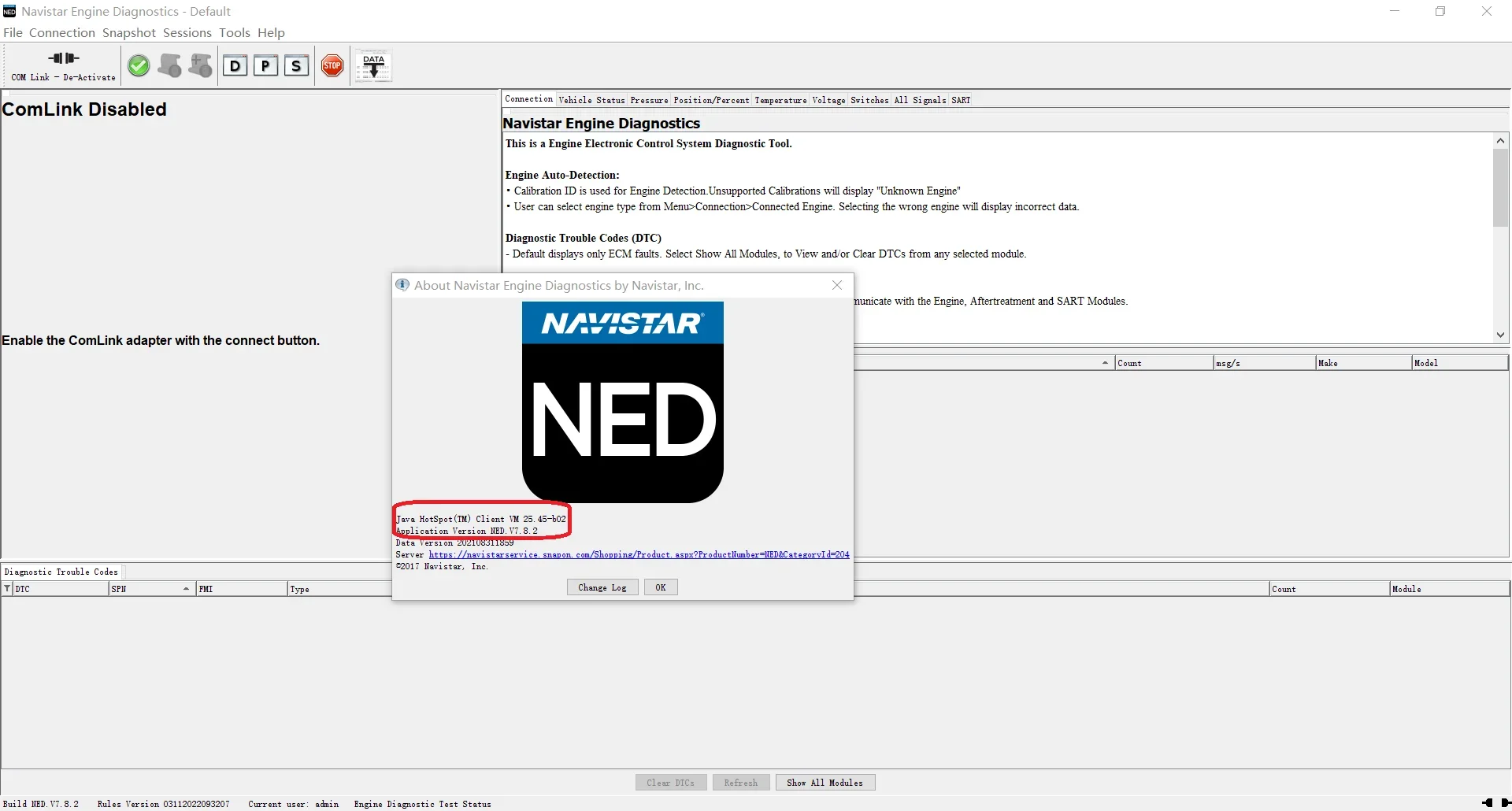Viewport: 1512px width, 811px height.
Task: Switch to the Vehicle Status tab
Action: coord(591,100)
